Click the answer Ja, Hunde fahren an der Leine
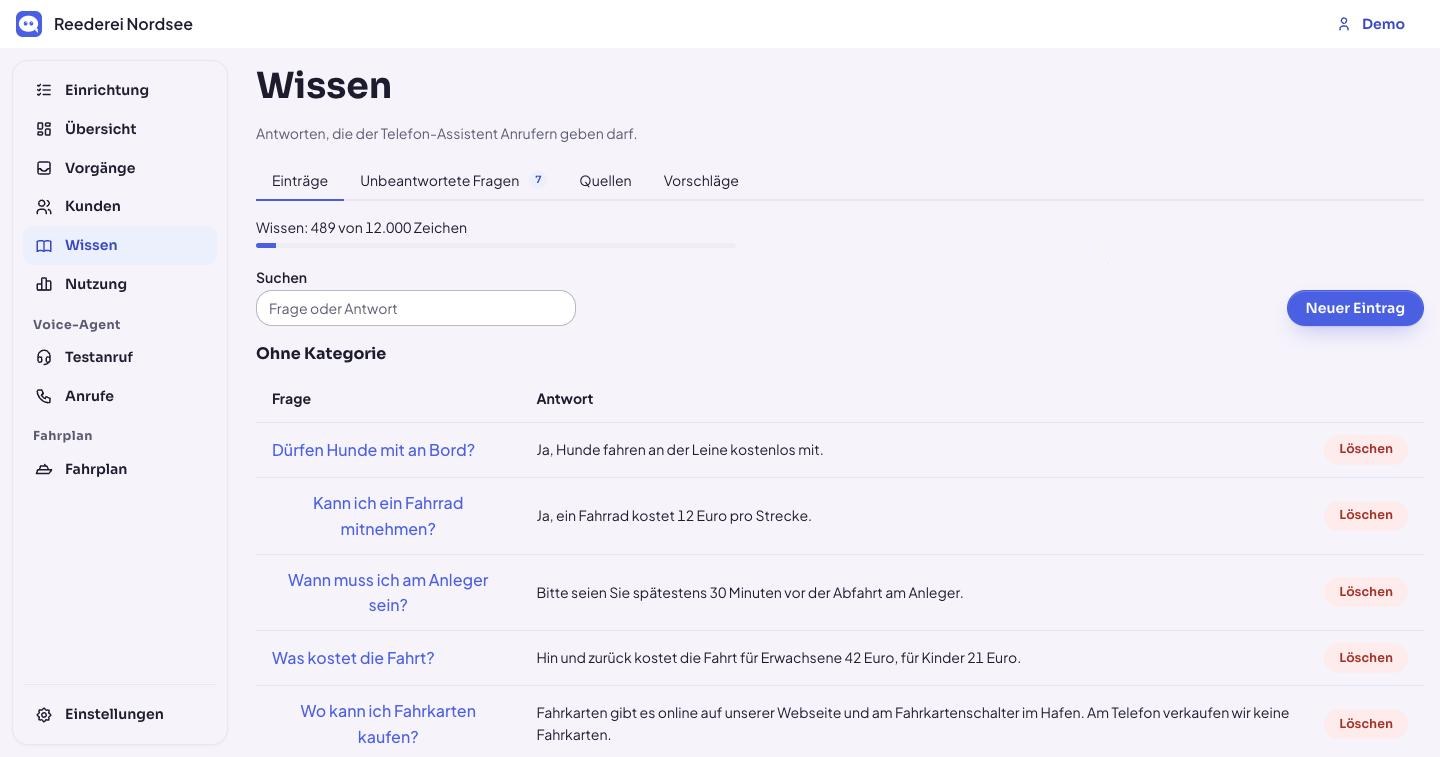 [680, 450]
